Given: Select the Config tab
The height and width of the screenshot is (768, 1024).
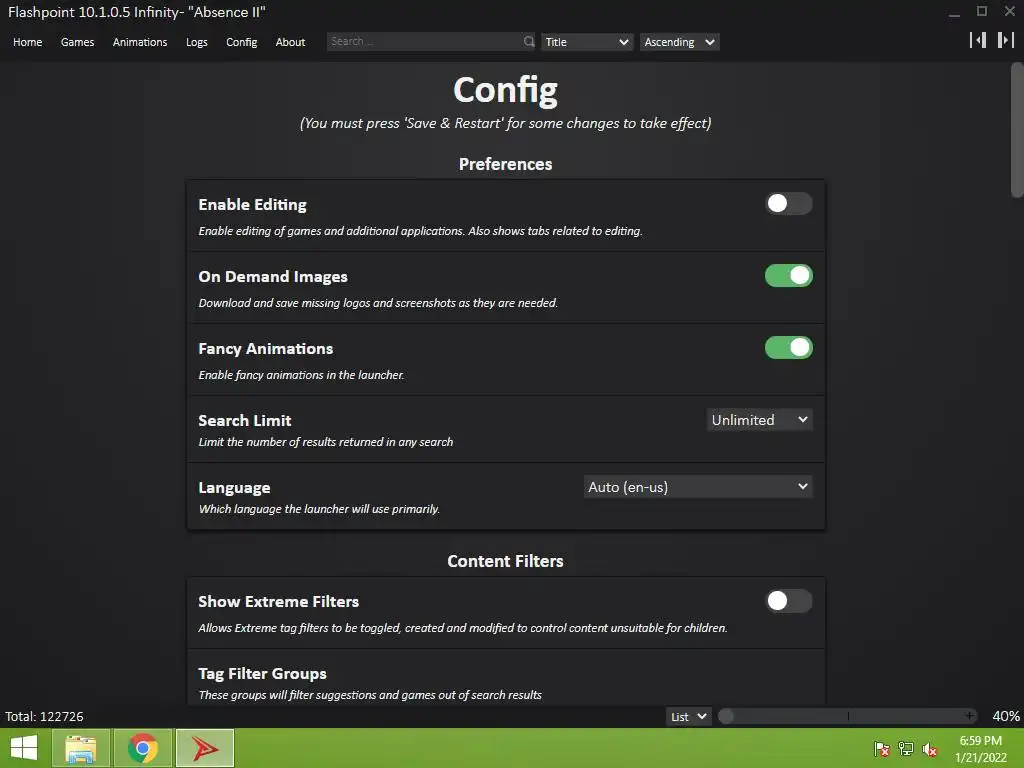Looking at the screenshot, I should coord(242,42).
